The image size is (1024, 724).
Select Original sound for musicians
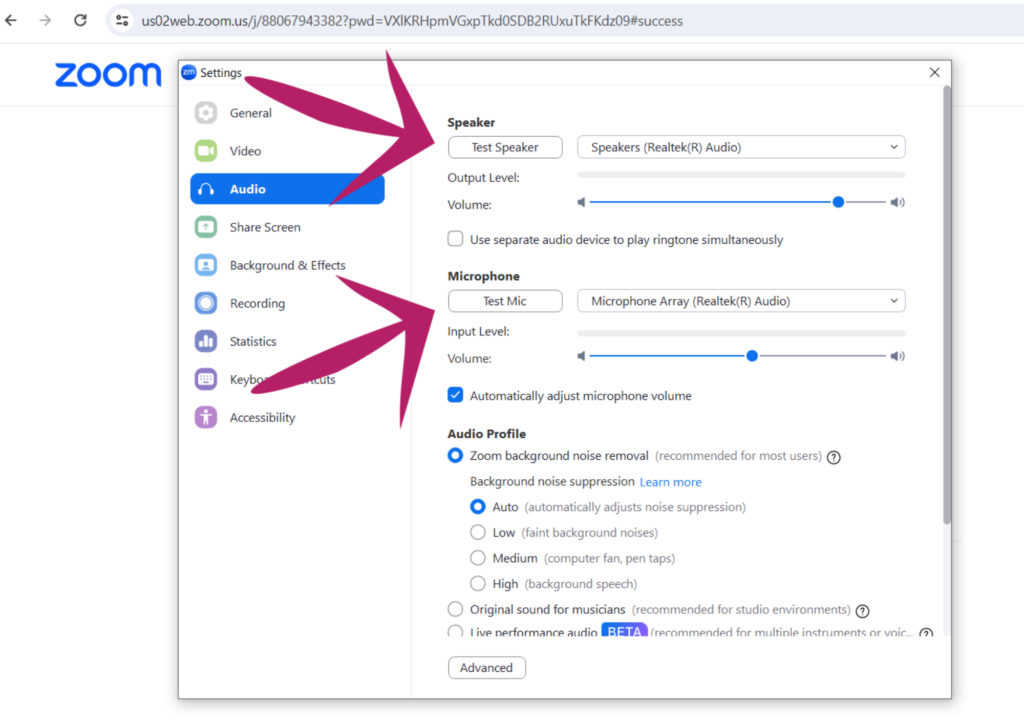click(x=455, y=609)
